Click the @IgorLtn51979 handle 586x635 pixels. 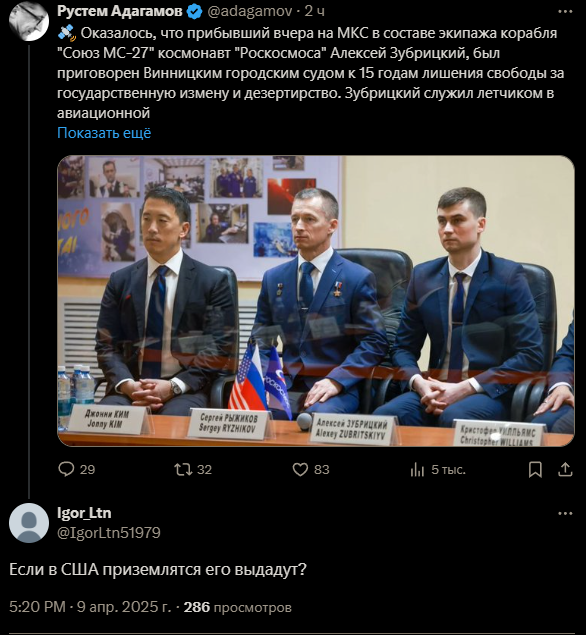click(x=109, y=533)
